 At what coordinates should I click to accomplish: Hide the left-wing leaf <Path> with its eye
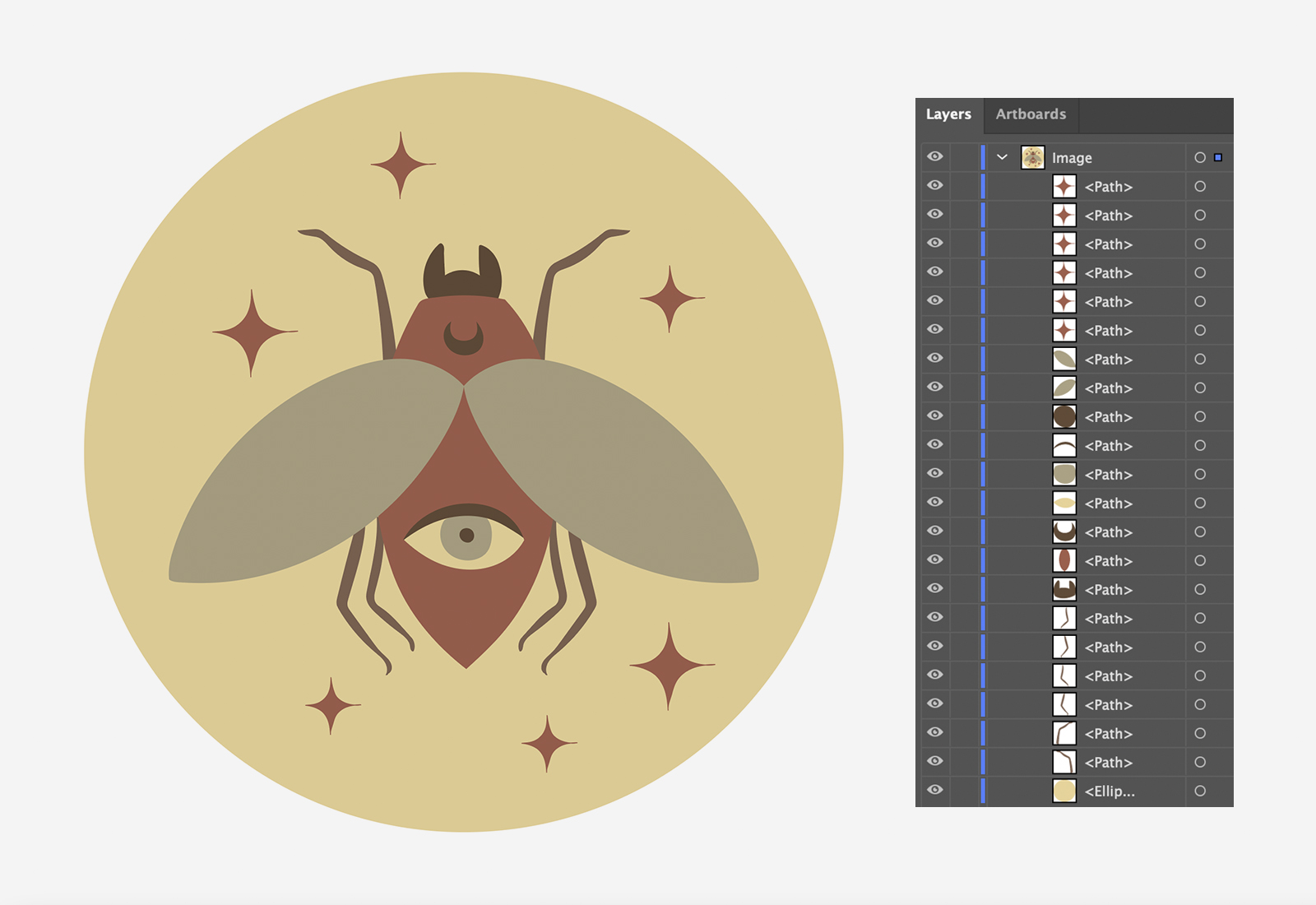coord(935,387)
